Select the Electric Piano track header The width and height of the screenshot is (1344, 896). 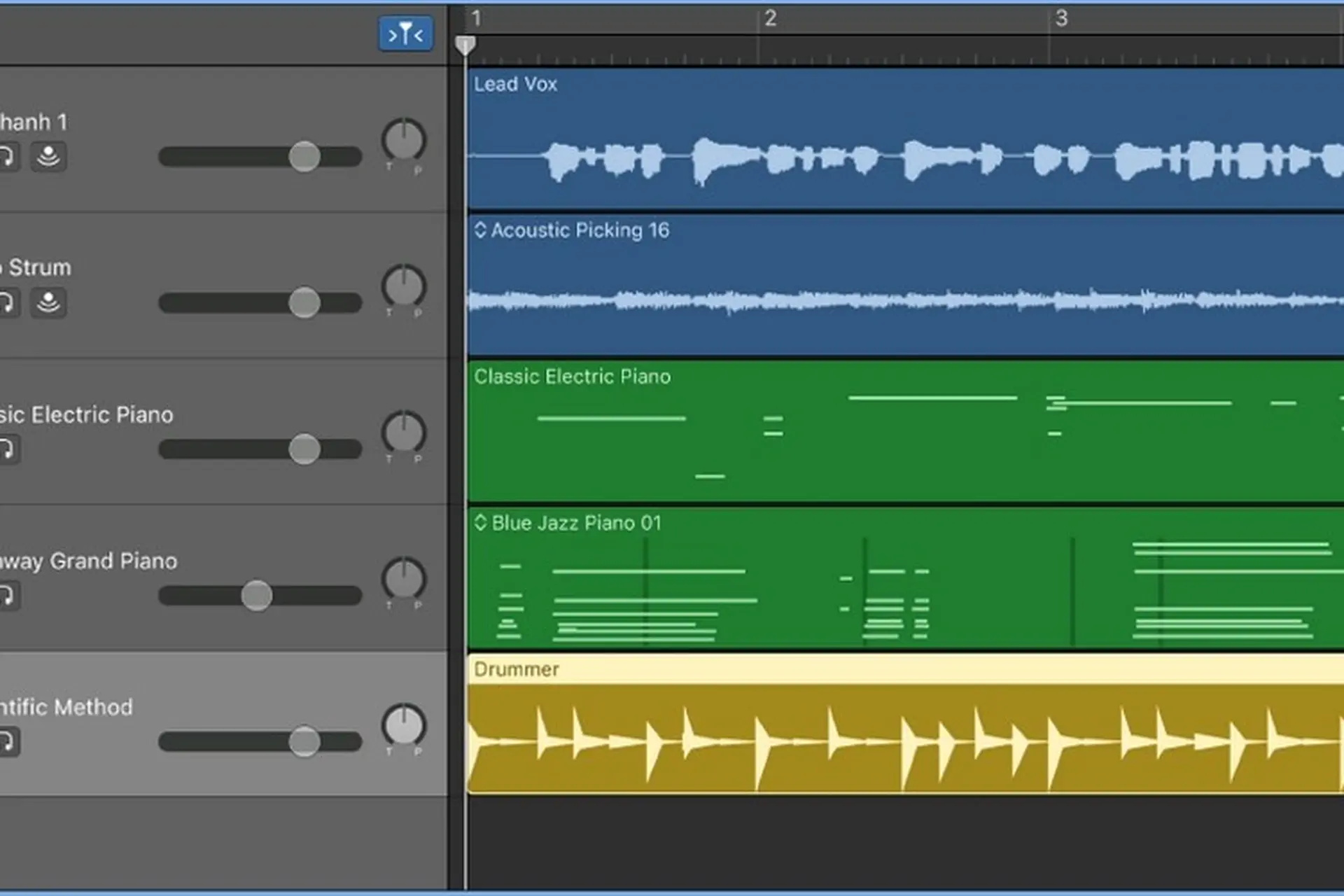(x=223, y=432)
